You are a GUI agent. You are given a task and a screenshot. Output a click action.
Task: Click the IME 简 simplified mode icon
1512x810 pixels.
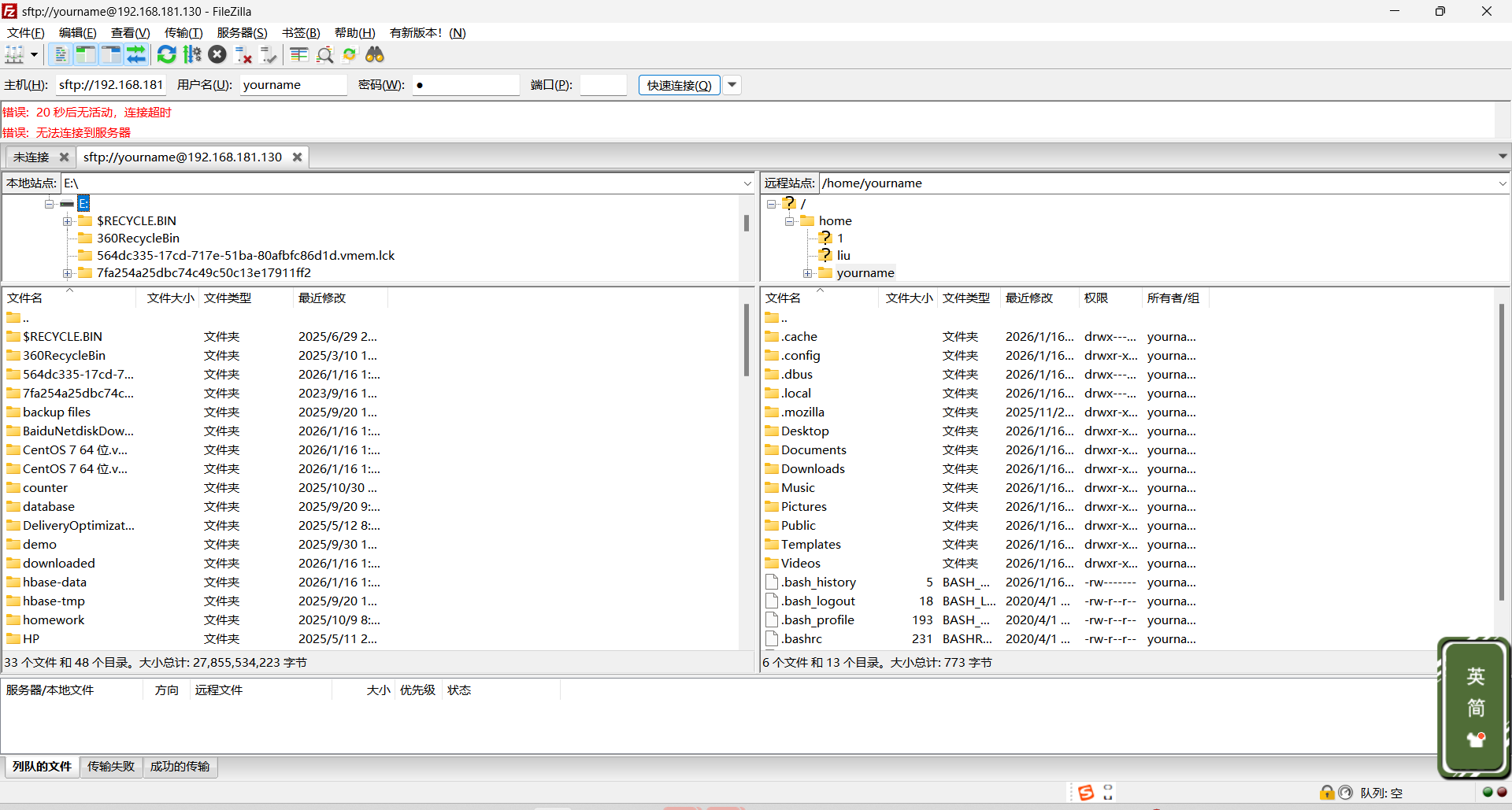click(1476, 708)
